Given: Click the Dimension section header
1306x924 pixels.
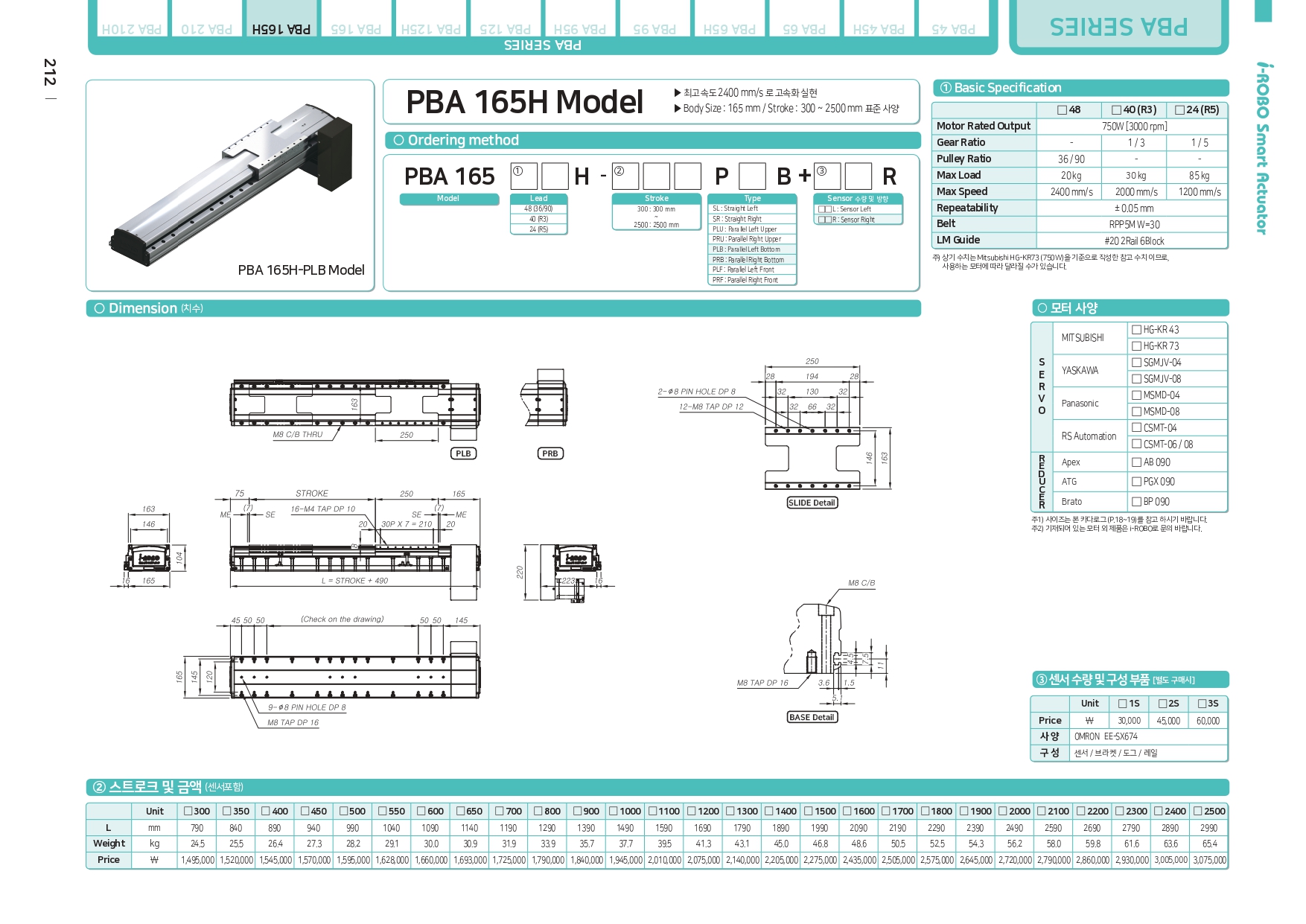Looking at the screenshot, I should coord(503,308).
